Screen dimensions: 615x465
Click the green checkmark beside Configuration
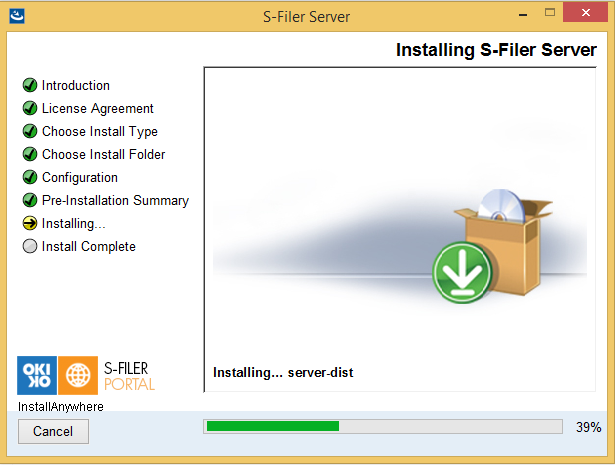(30, 177)
